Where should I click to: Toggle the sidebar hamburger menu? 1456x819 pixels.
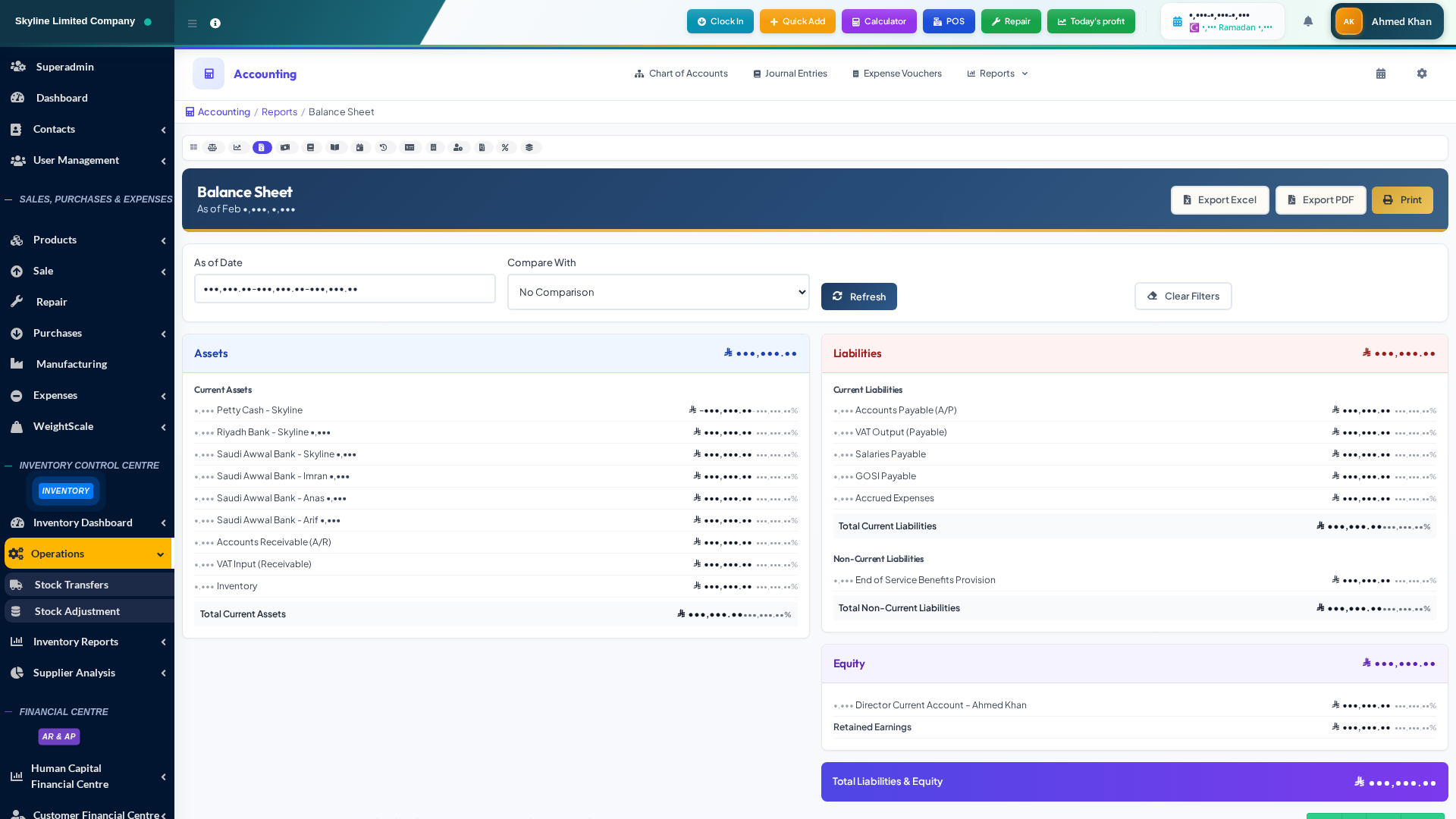[193, 24]
